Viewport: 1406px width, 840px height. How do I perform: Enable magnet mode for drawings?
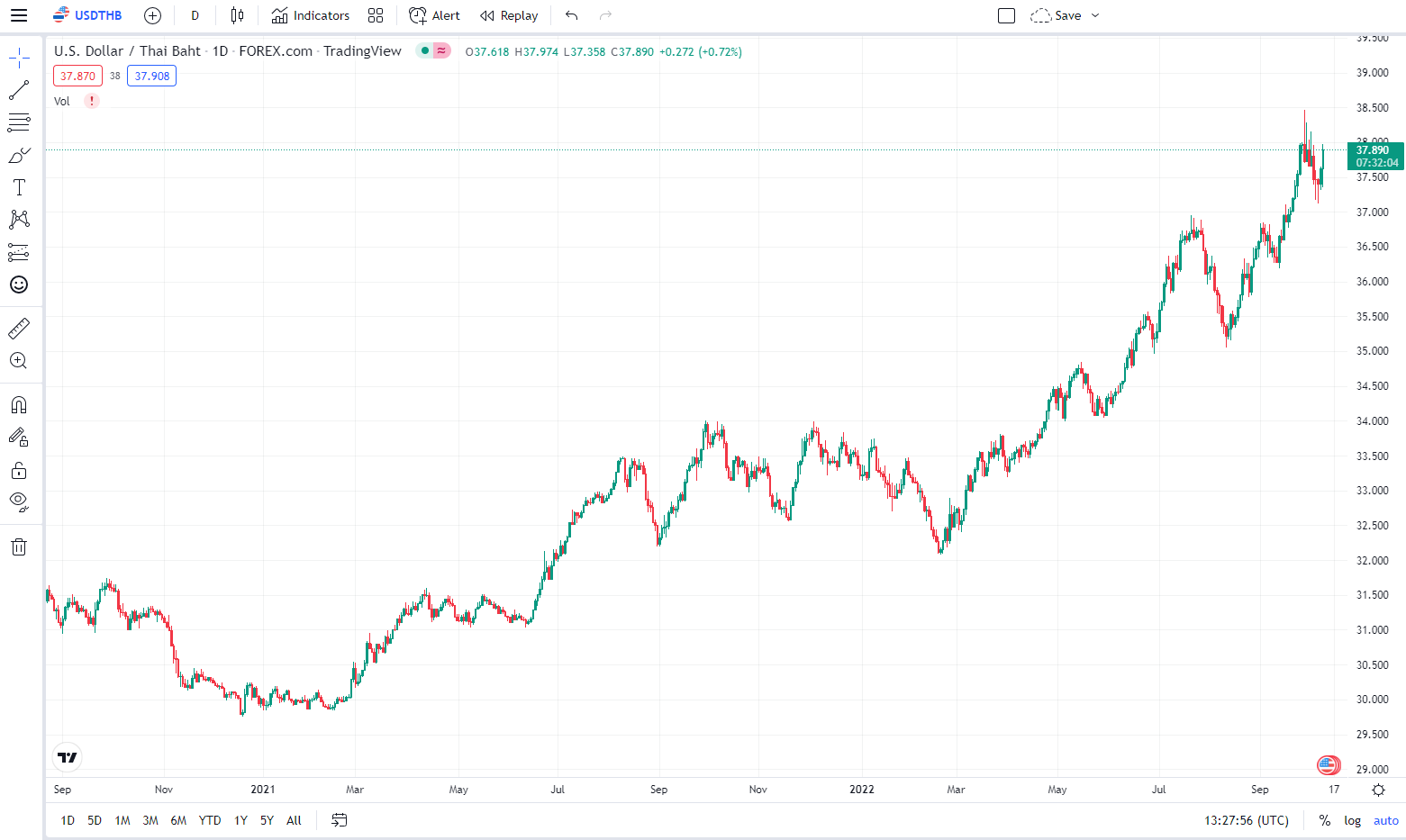(19, 405)
